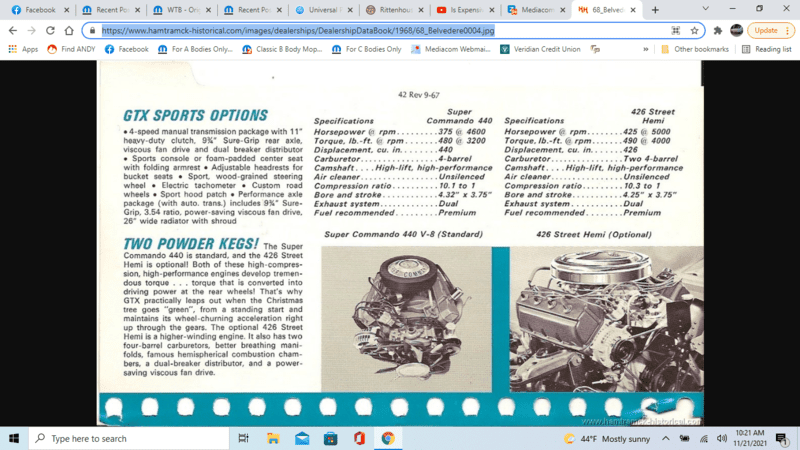Go forward to next page
Image resolution: width=800 pixels, height=450 pixels.
point(32,31)
